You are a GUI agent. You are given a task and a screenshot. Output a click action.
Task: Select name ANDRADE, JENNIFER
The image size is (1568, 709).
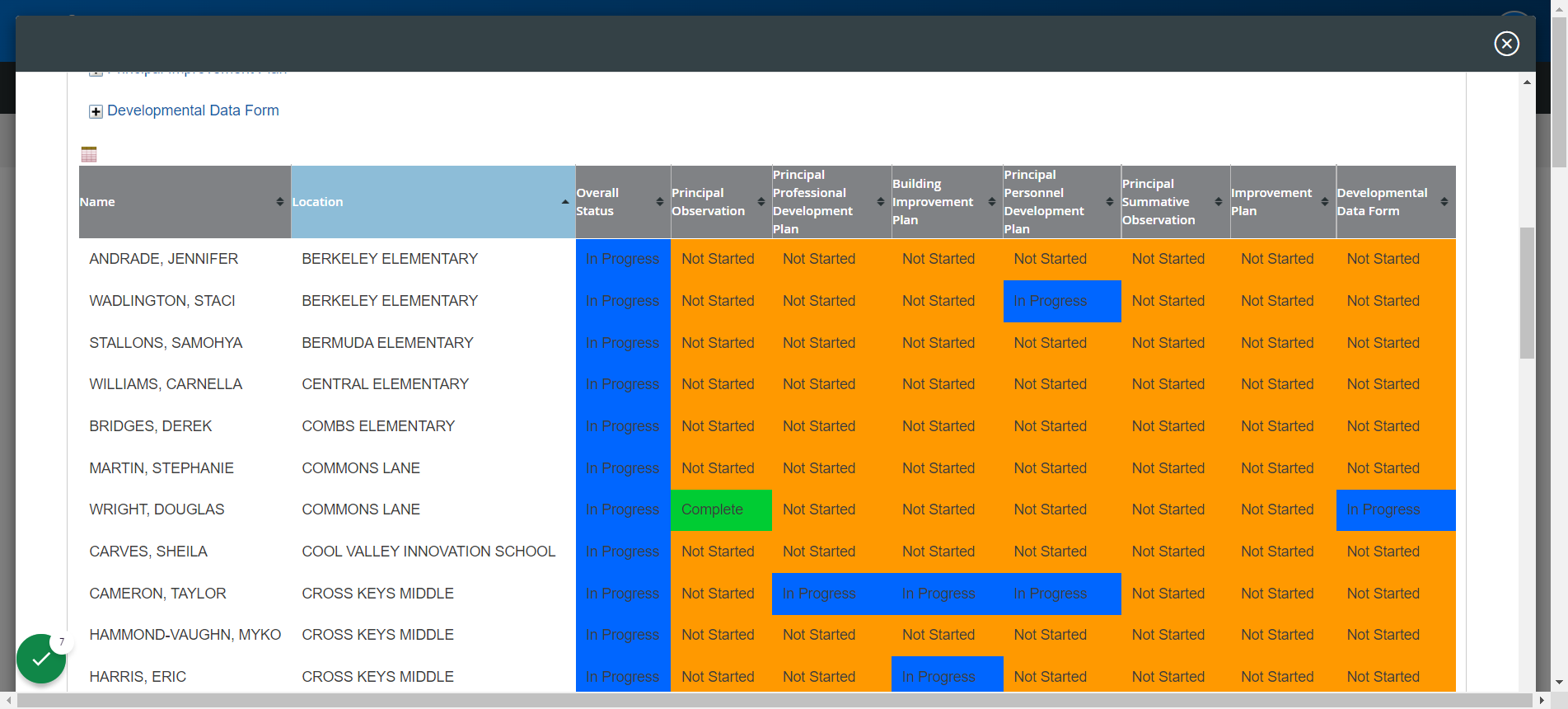coord(164,259)
